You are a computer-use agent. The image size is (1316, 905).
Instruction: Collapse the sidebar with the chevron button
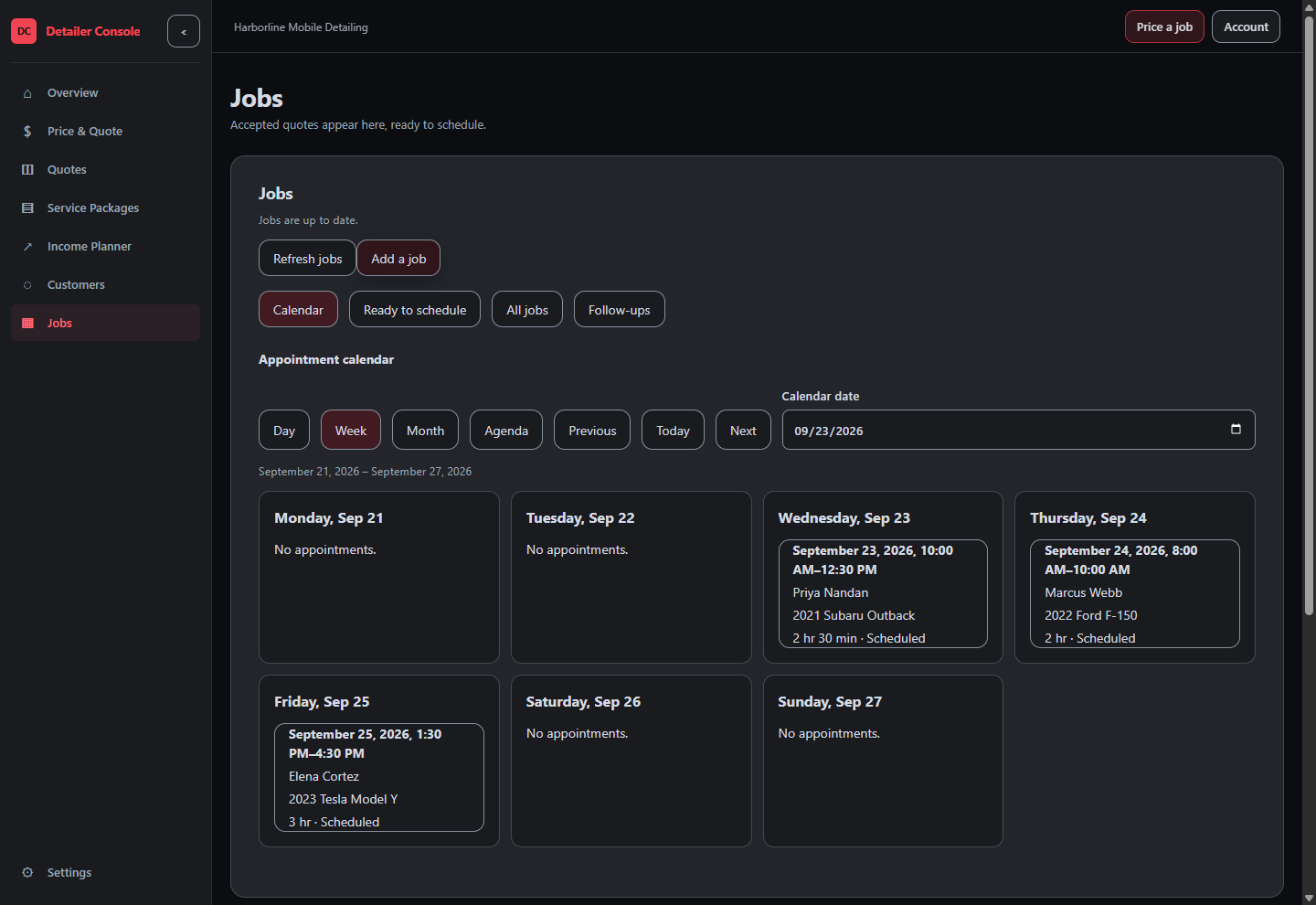tap(184, 31)
